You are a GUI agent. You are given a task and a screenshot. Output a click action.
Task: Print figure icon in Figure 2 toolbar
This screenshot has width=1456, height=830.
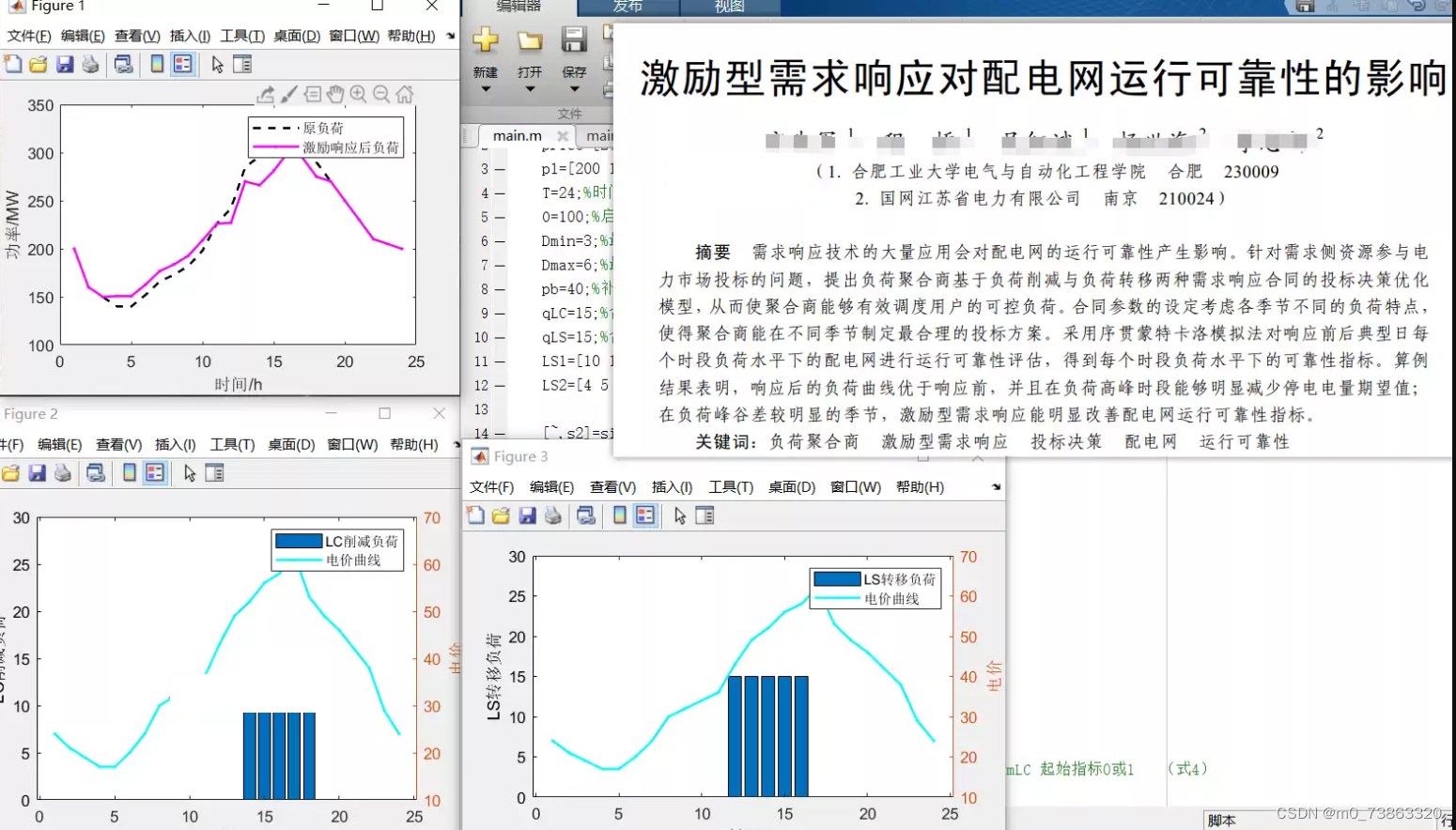(x=63, y=473)
